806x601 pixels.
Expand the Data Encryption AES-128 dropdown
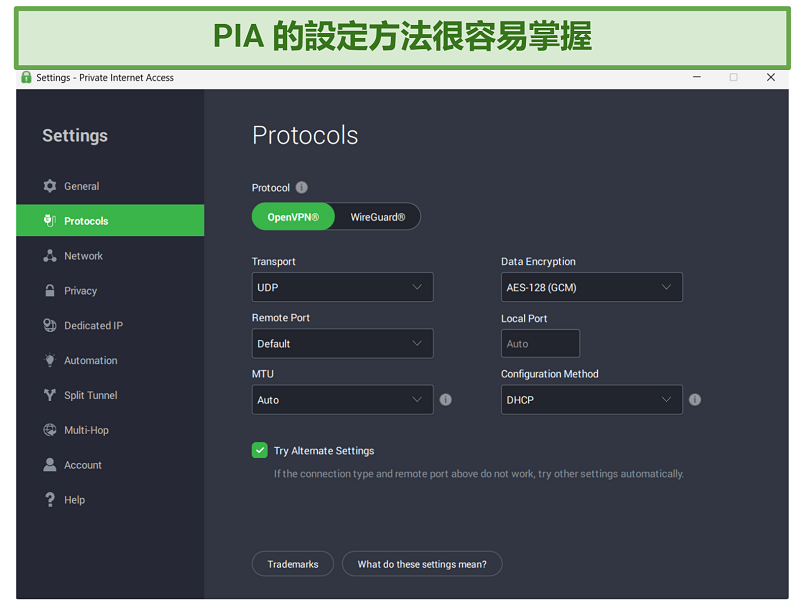pyautogui.click(x=591, y=288)
